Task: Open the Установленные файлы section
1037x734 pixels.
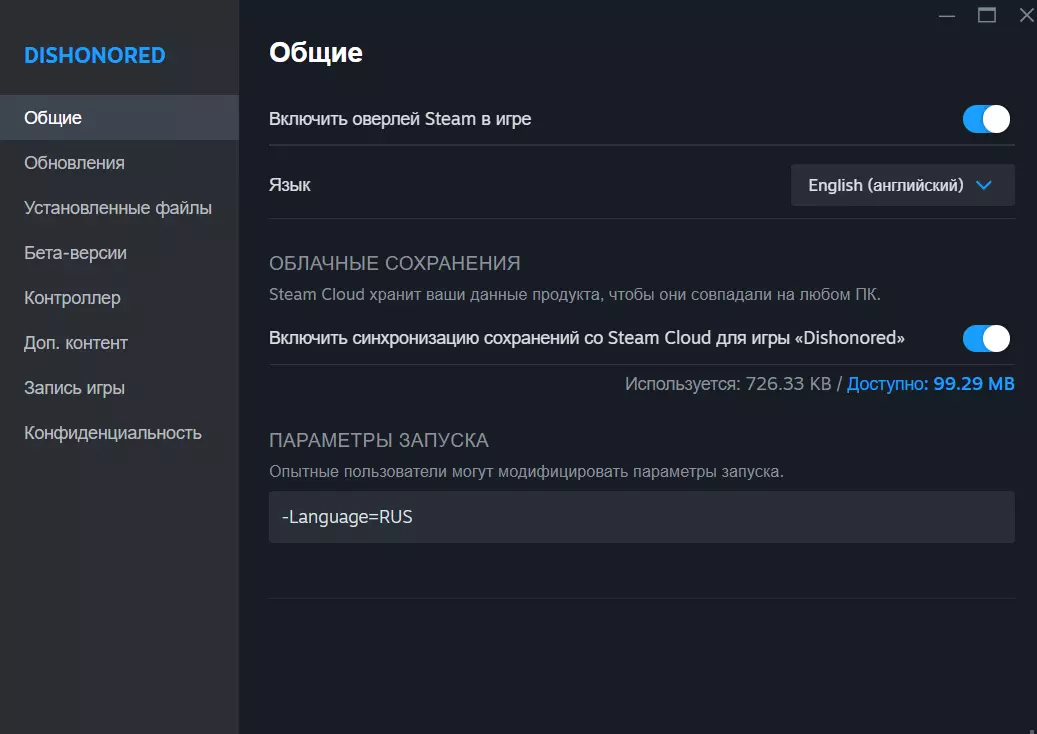Action: [118, 208]
